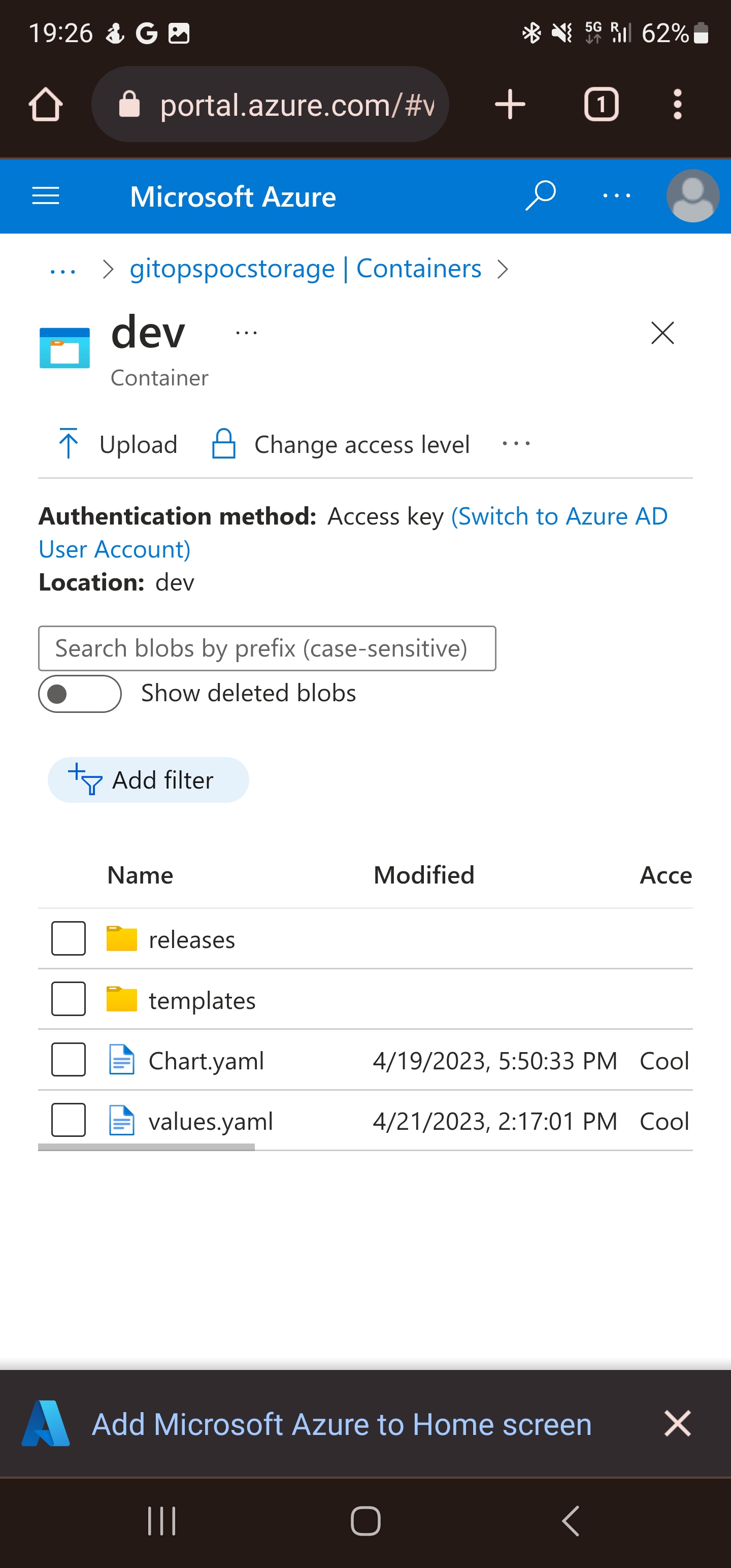The height and width of the screenshot is (1568, 731).
Task: Open the browser three-dot menu
Action: pyautogui.click(x=677, y=105)
